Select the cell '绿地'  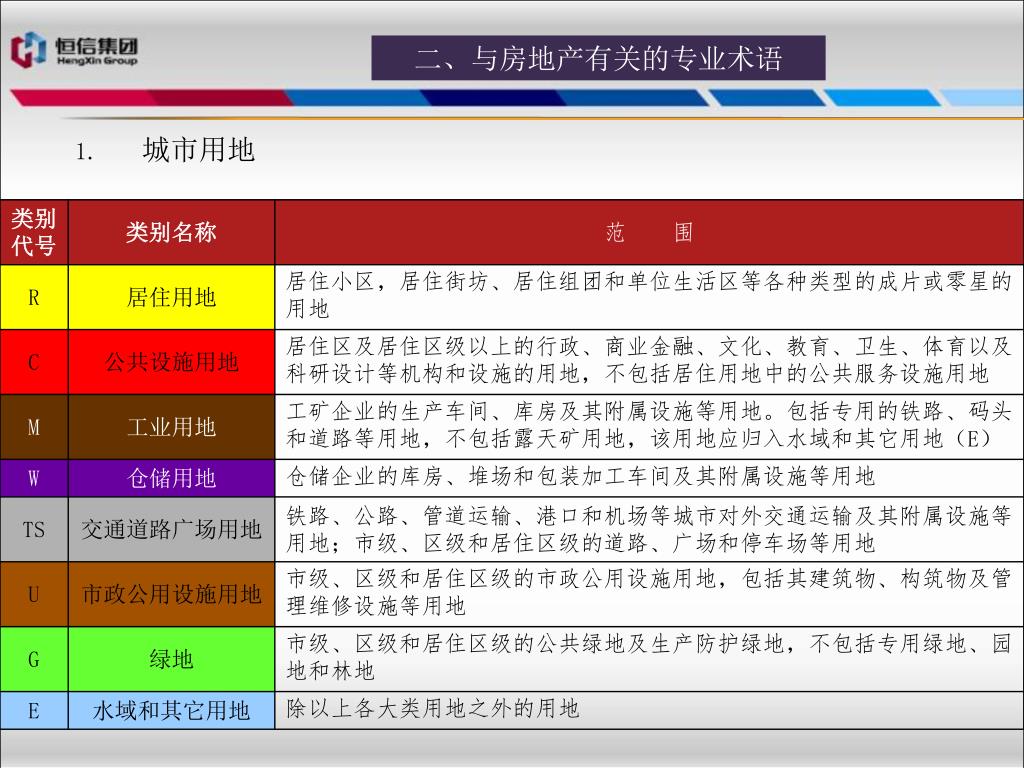(171, 659)
